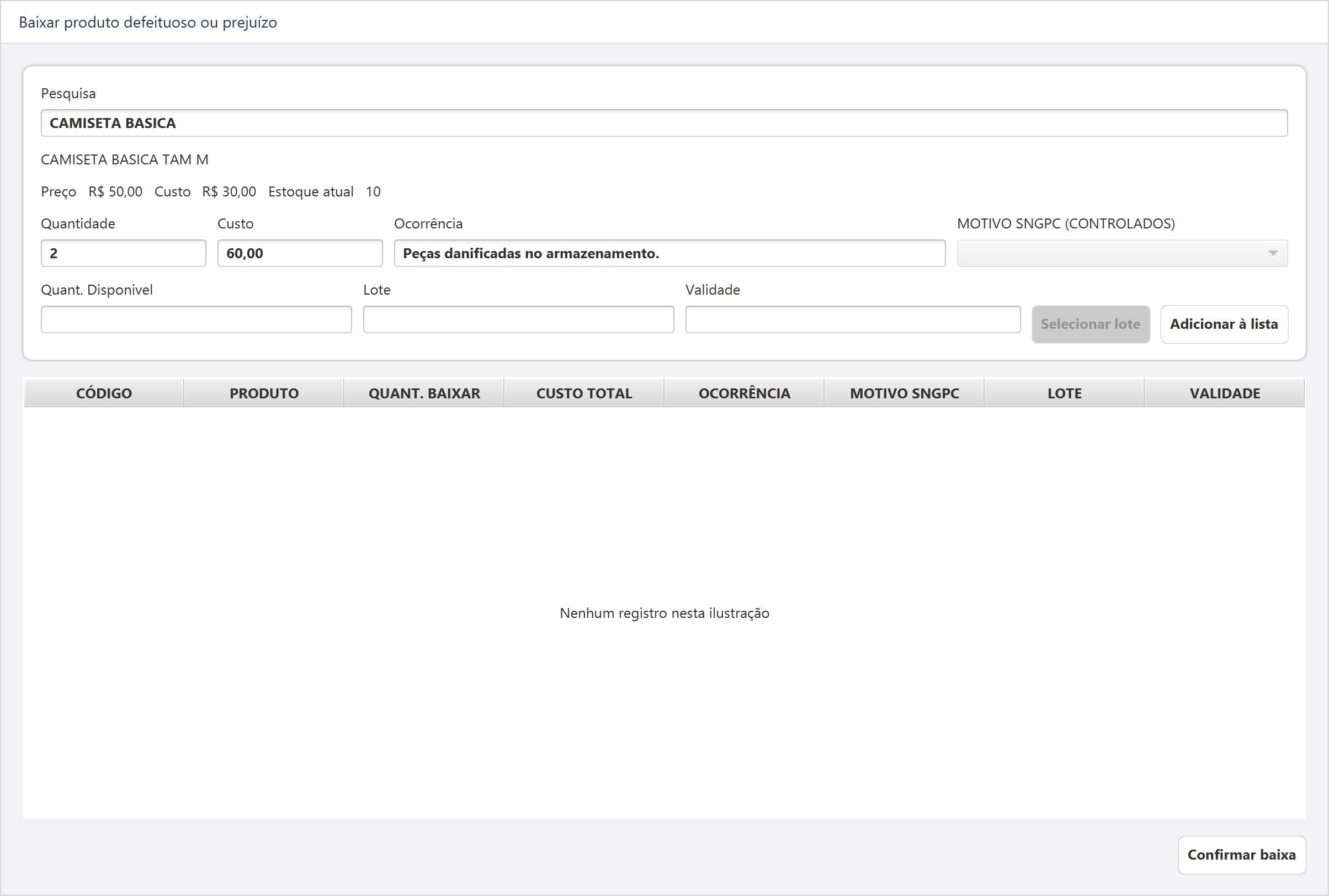The width and height of the screenshot is (1329, 896).
Task: Click OCORRÊNCIA column header
Action: pos(744,393)
